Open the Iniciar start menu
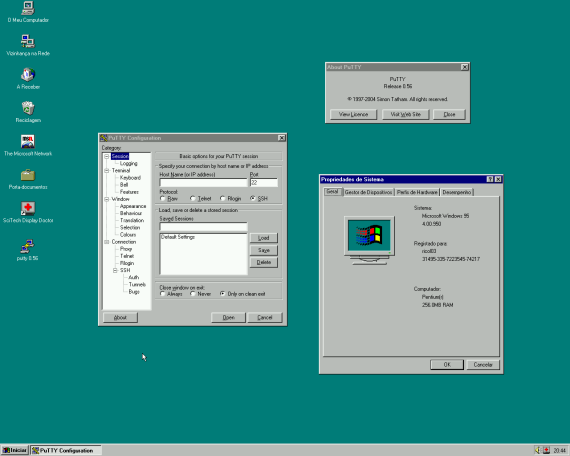 15,450
